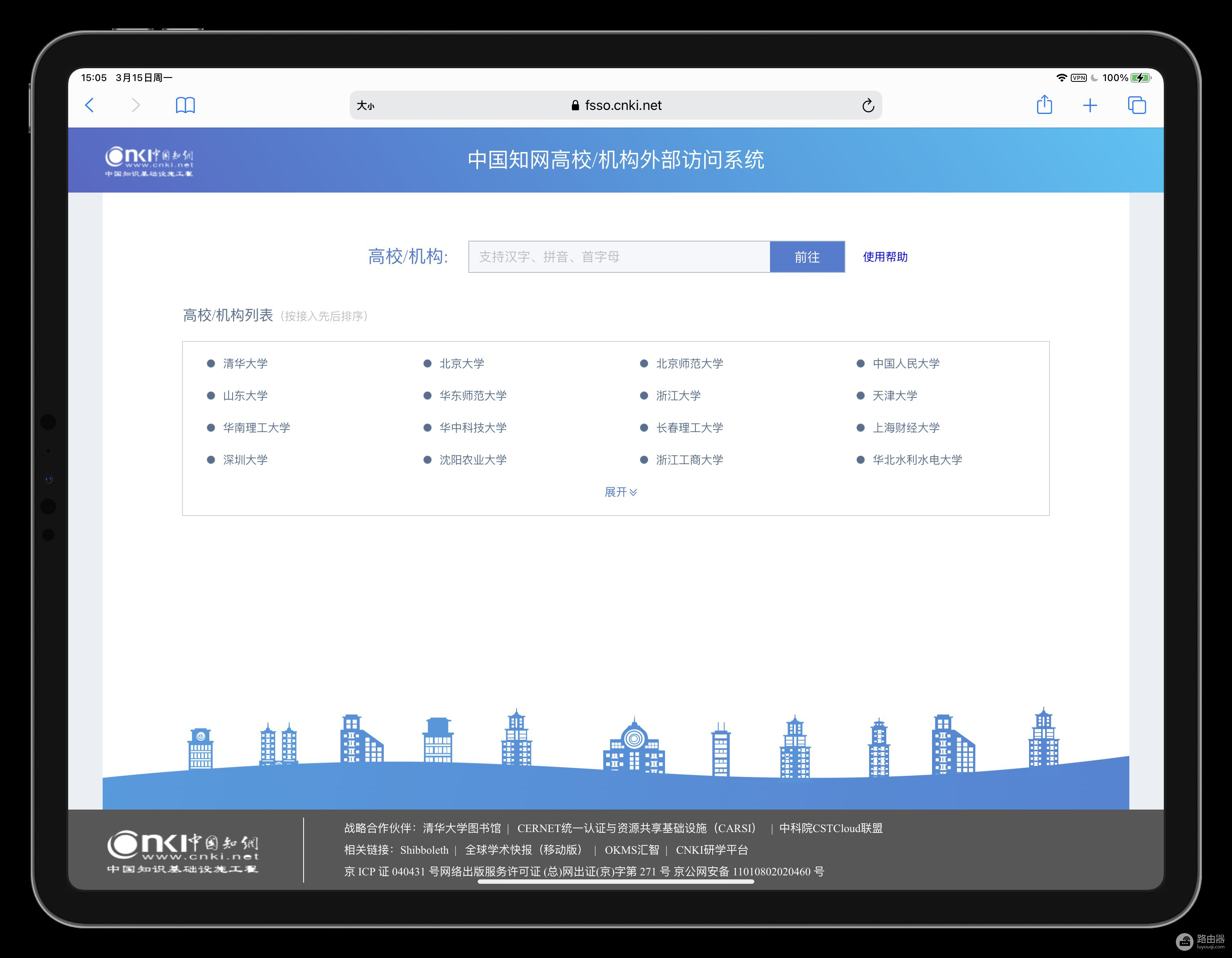Select 天津大学 from the list
This screenshot has width=1232, height=958.
[895, 396]
